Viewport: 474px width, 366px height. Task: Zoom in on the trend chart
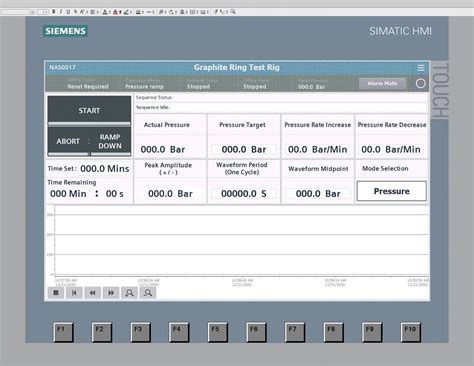point(129,293)
